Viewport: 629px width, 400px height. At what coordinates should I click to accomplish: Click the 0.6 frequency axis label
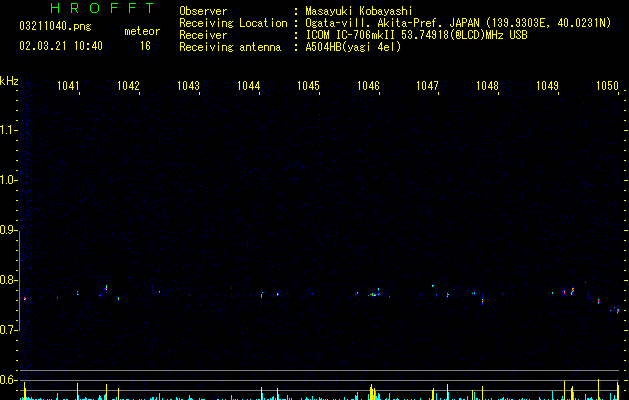click(x=7, y=380)
